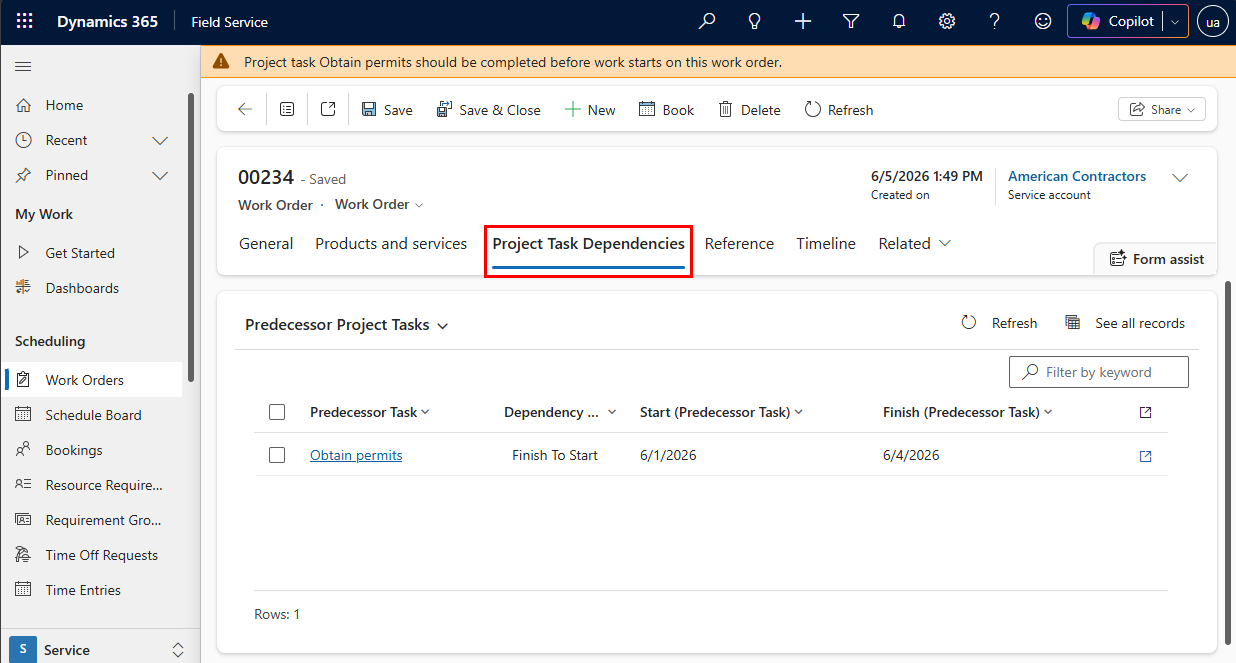Screen dimensions: 1236x663
Task: Open the ua user account avatar
Action: point(1213,21)
